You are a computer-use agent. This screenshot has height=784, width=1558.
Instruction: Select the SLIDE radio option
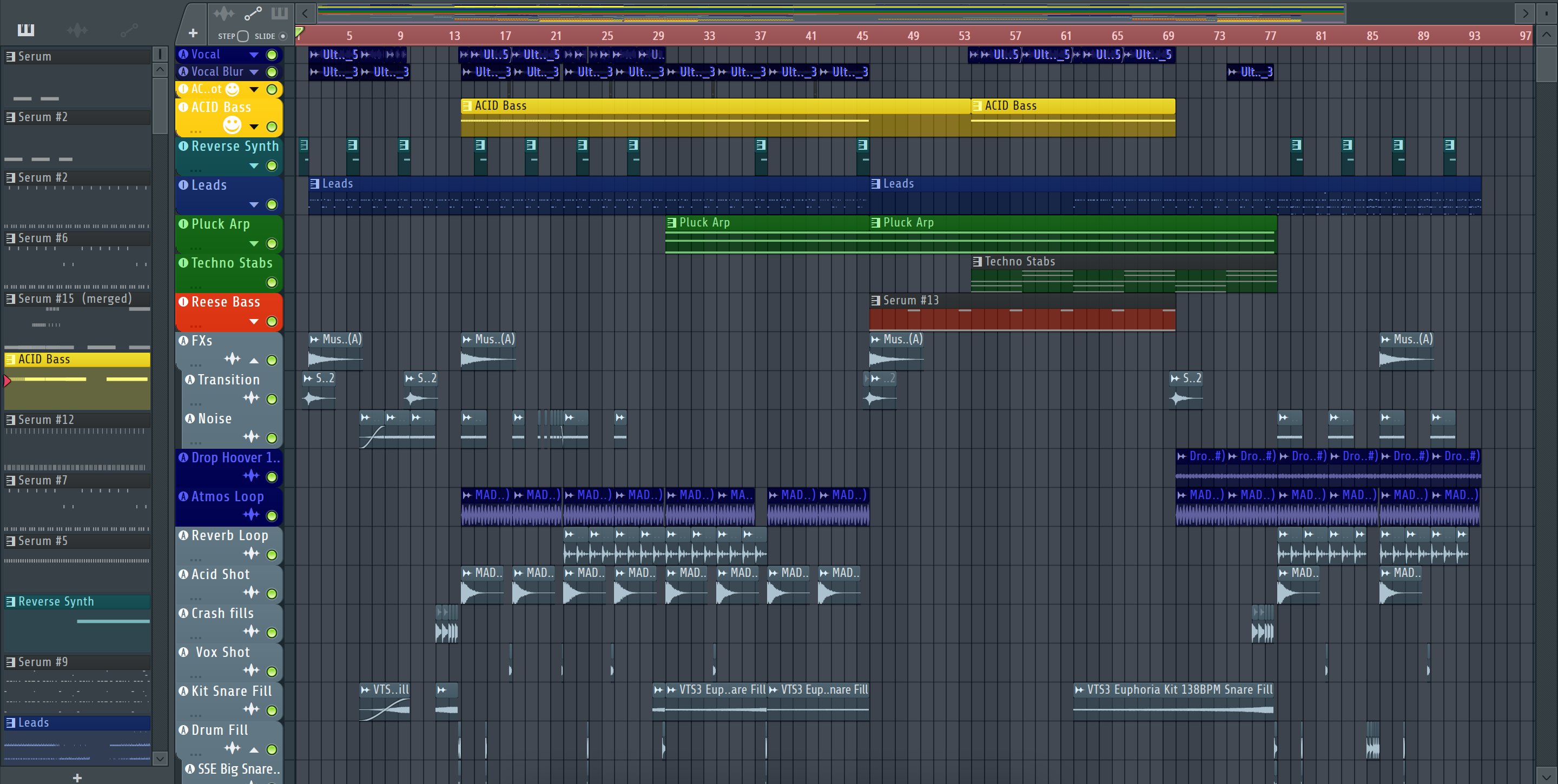coord(283,36)
